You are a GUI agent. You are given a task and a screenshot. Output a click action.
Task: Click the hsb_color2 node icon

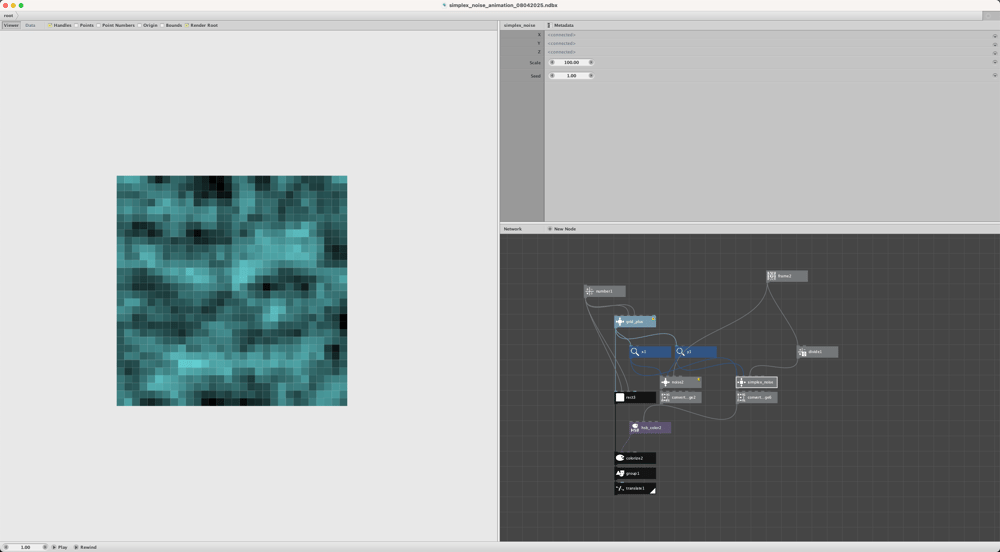pos(635,428)
